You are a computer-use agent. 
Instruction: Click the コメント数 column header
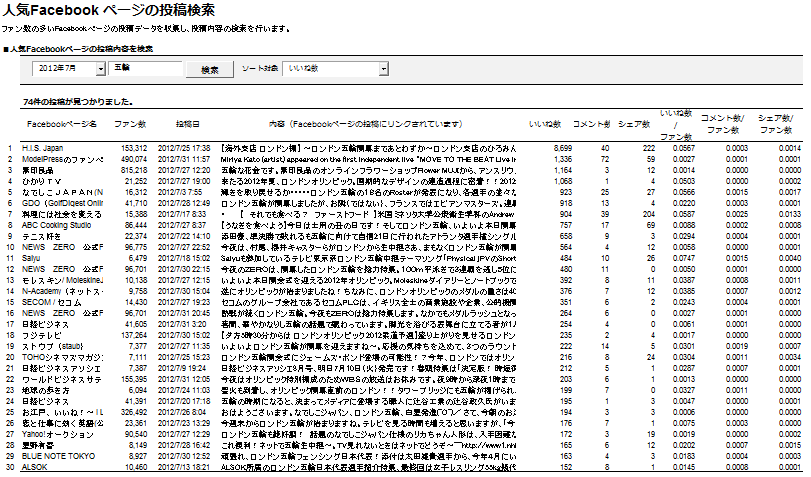pos(591,124)
